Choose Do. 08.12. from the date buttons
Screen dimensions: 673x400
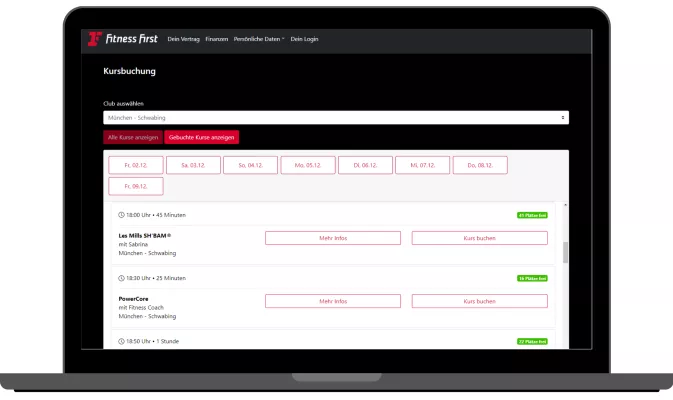pyautogui.click(x=480, y=165)
